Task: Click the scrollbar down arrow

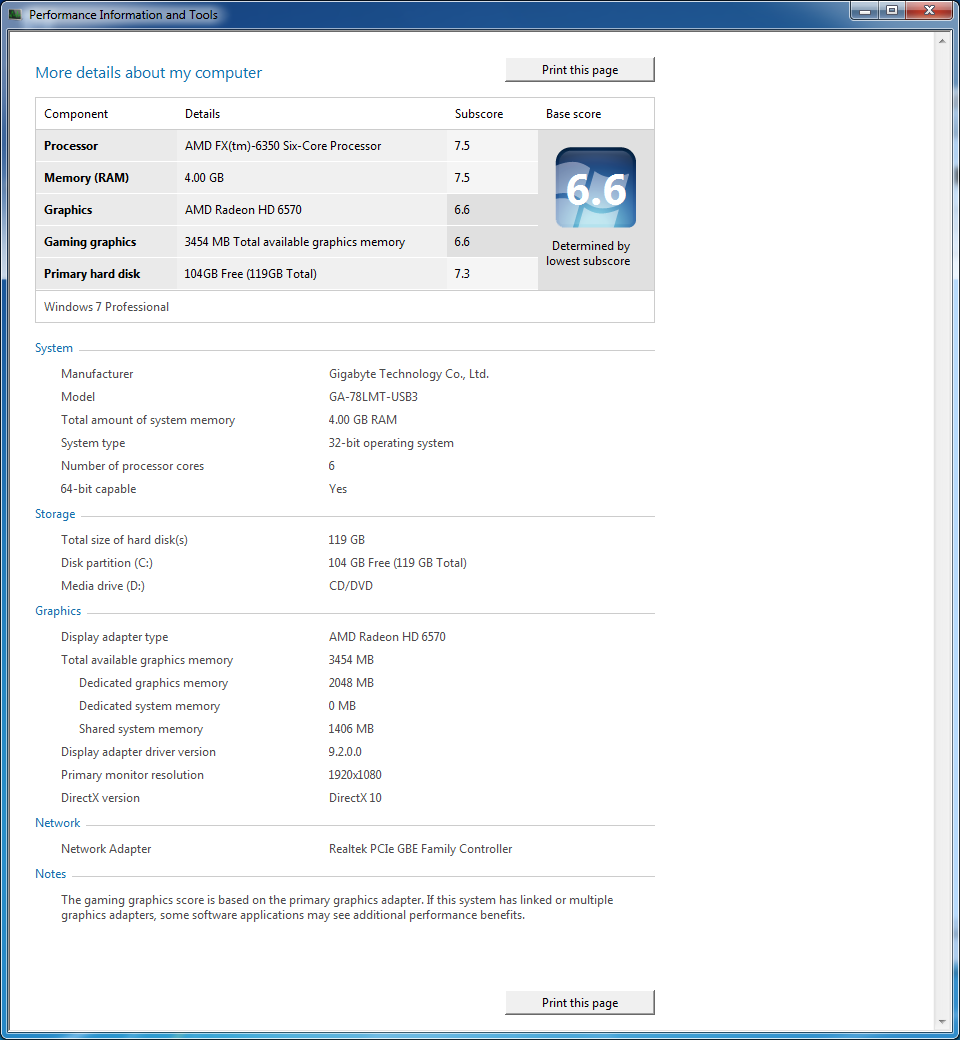Action: (x=942, y=1022)
